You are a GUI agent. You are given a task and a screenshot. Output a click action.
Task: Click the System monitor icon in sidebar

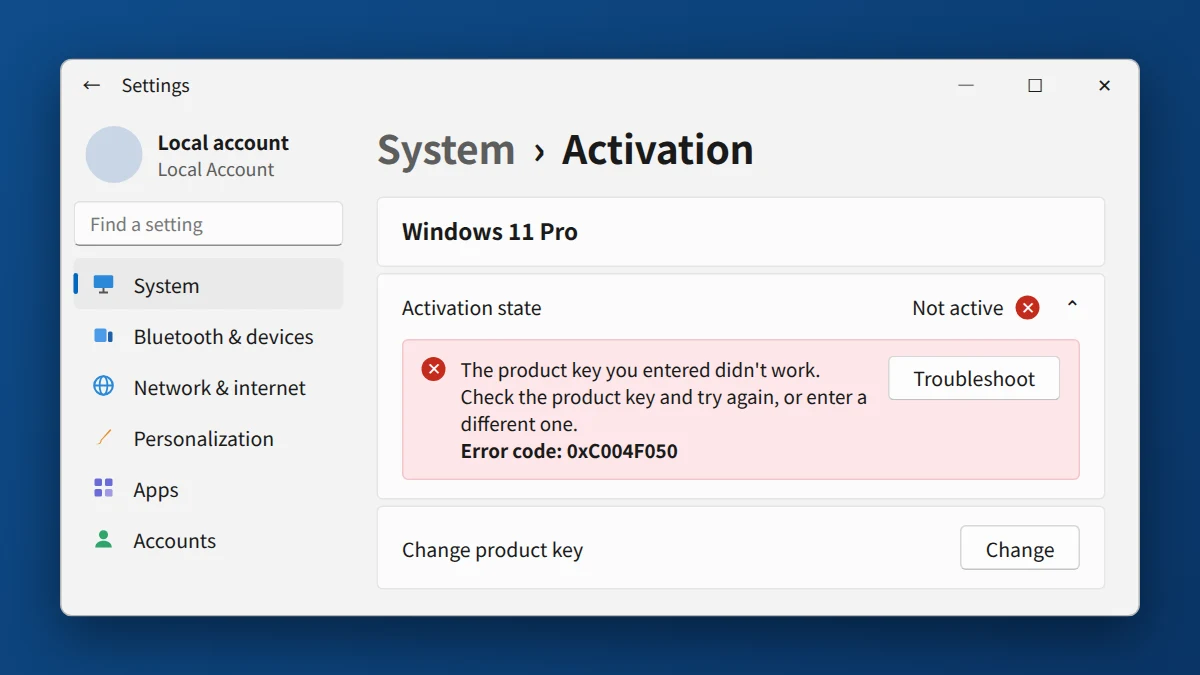tap(103, 285)
